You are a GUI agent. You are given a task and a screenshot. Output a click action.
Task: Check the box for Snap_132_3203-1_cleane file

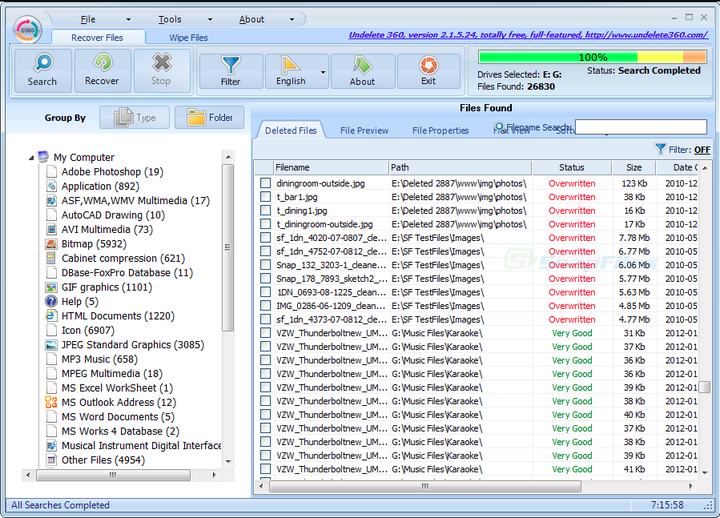[x=265, y=265]
